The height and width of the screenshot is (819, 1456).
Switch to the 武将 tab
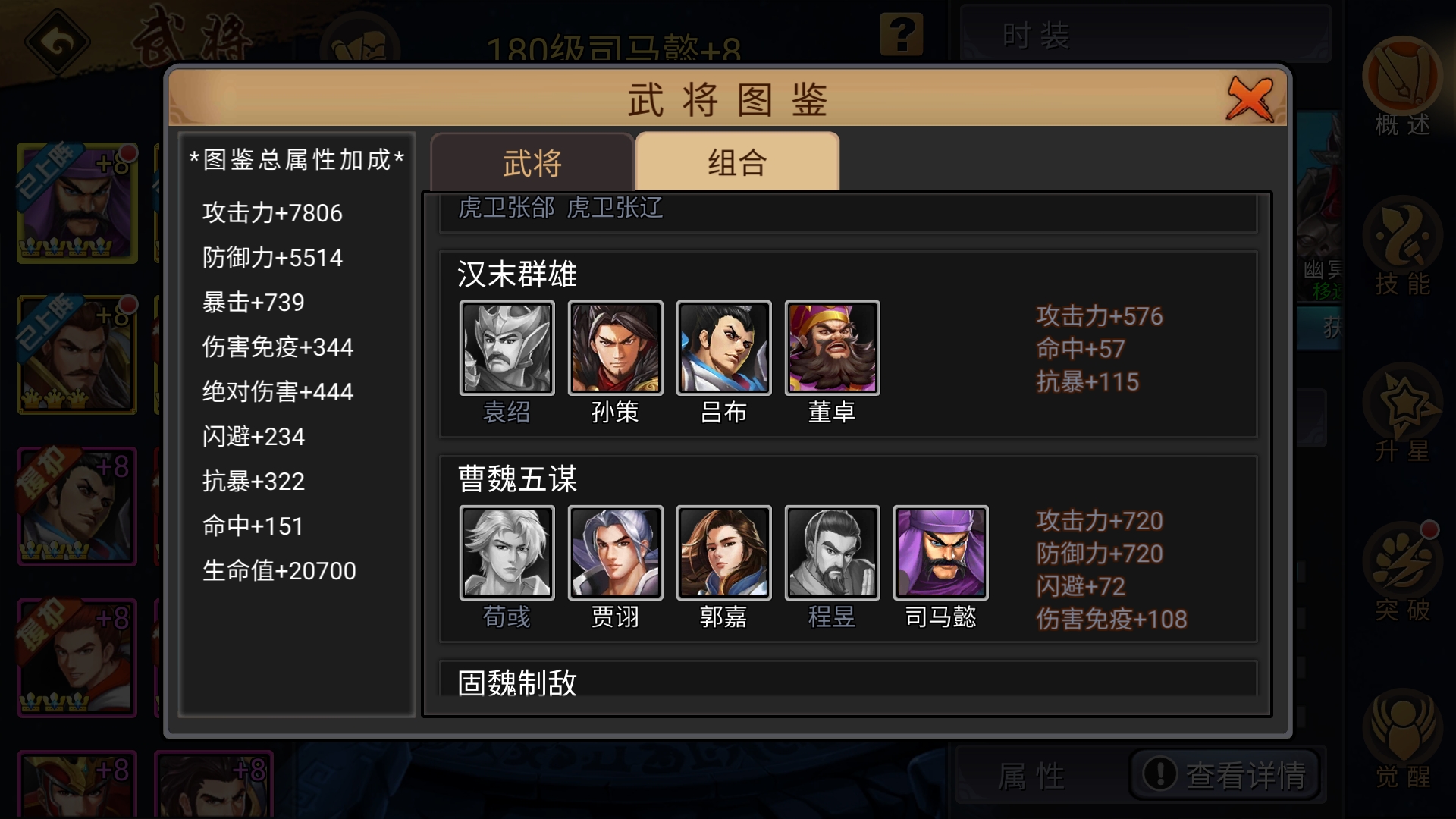pyautogui.click(x=532, y=162)
